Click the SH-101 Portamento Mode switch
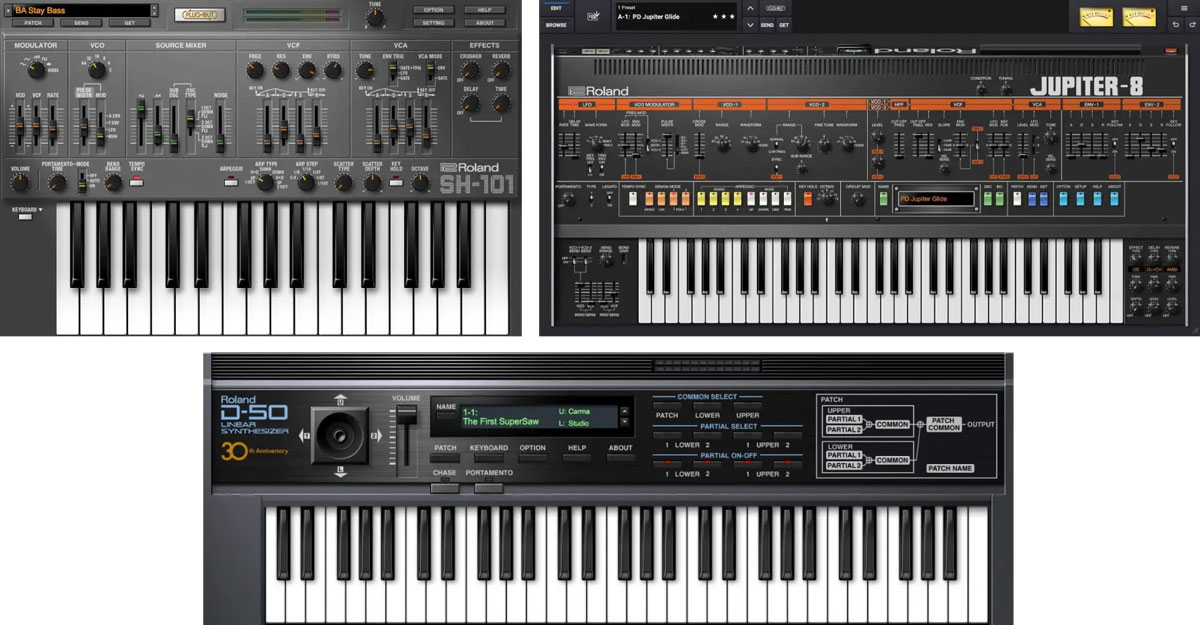 pyautogui.click(x=84, y=181)
